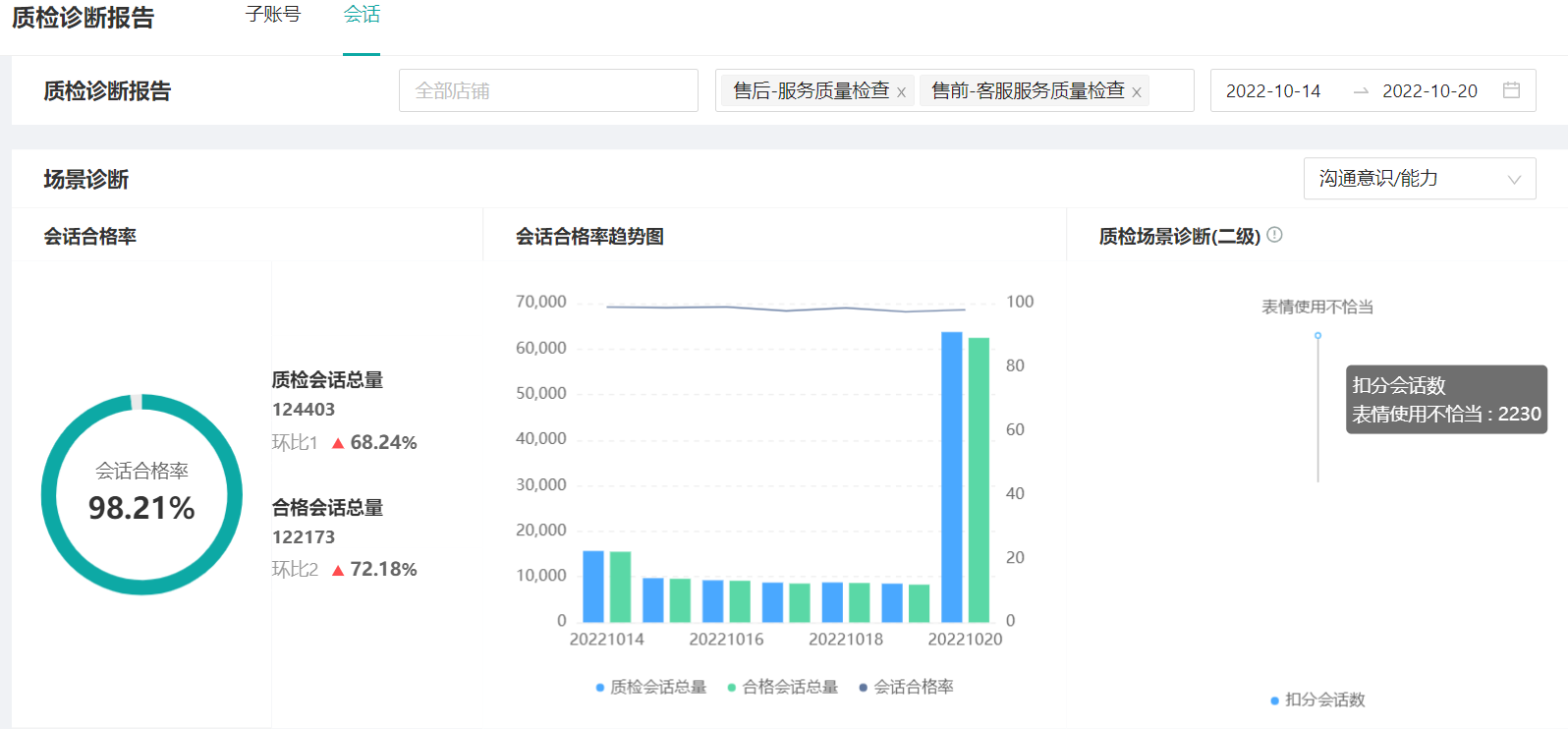Click the red up arrow beside 68.24%

[338, 443]
